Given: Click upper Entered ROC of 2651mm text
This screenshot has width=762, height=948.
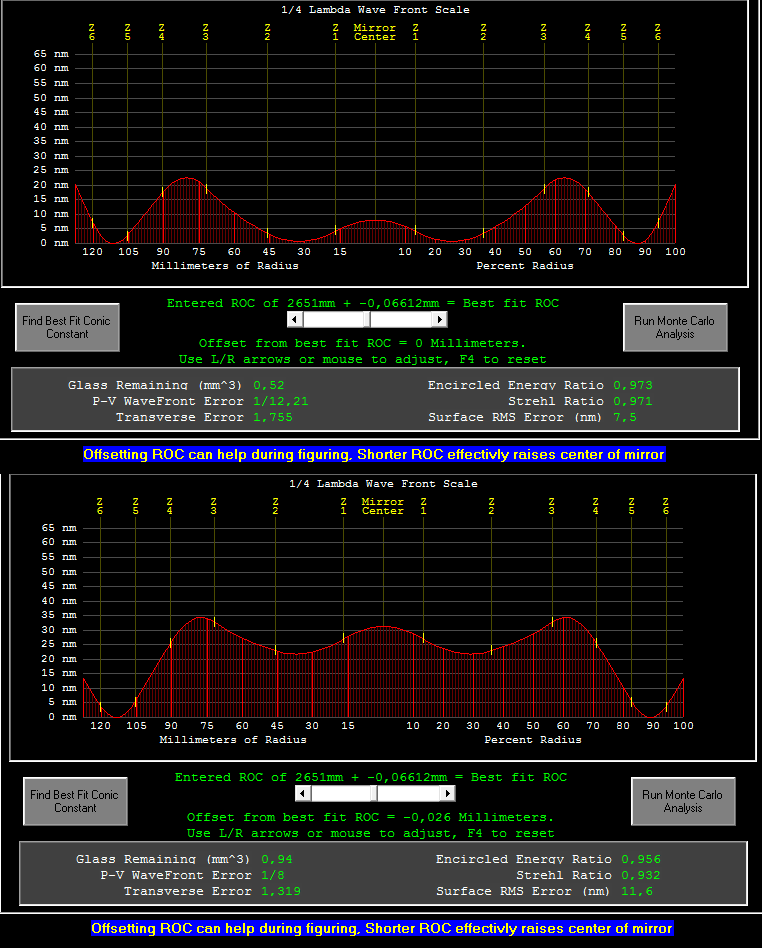Looking at the screenshot, I should (363, 304).
